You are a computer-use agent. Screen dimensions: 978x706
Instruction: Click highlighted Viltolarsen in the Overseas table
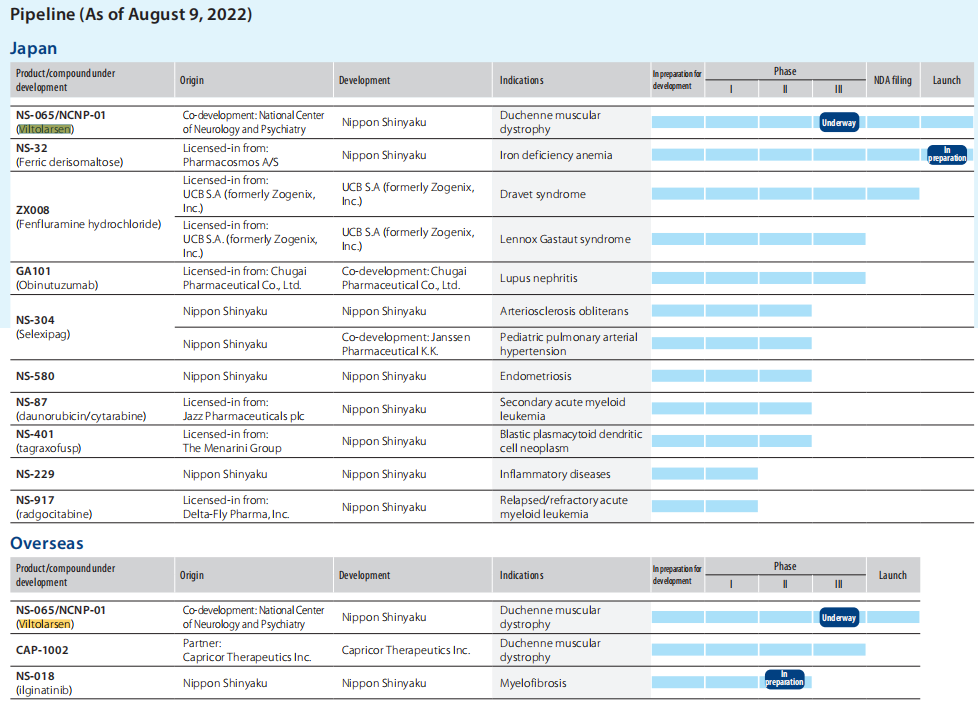[45, 624]
